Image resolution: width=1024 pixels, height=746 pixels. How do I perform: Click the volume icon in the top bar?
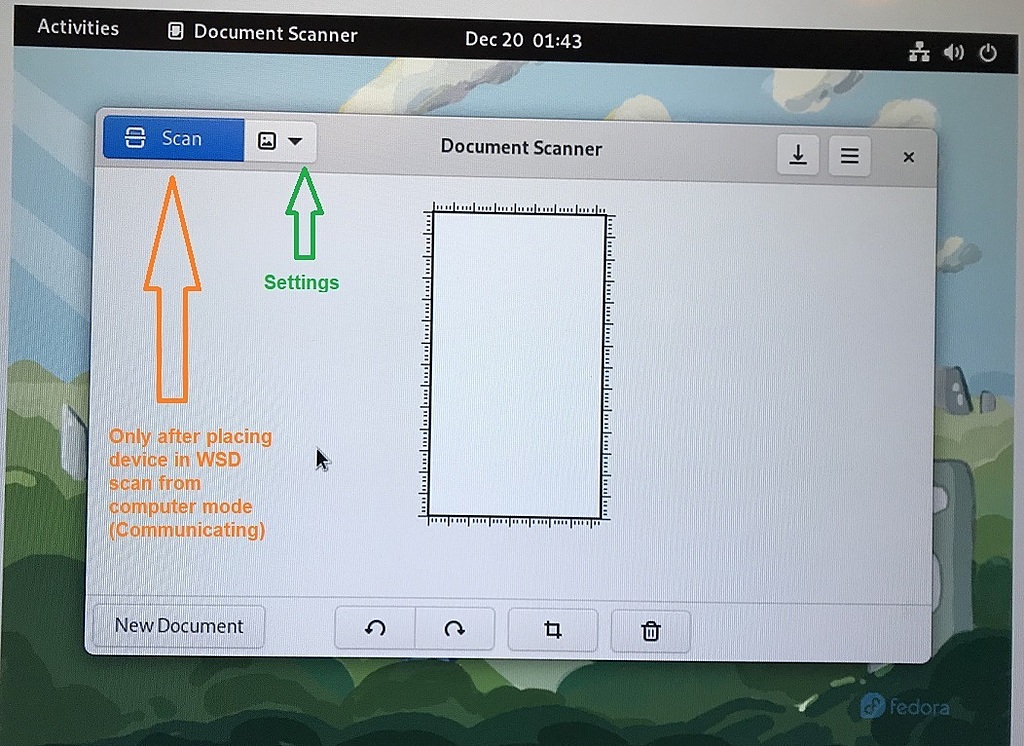953,51
